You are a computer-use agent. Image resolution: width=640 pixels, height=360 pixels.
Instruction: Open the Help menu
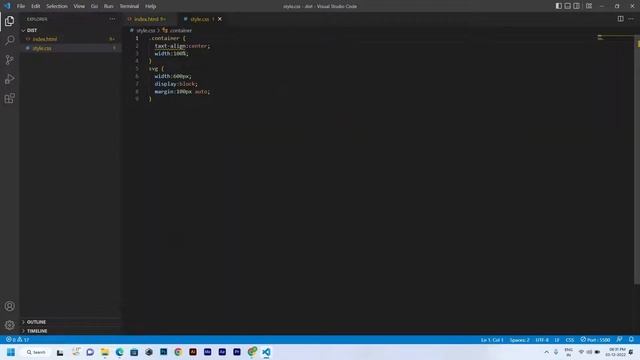tap(151, 6)
